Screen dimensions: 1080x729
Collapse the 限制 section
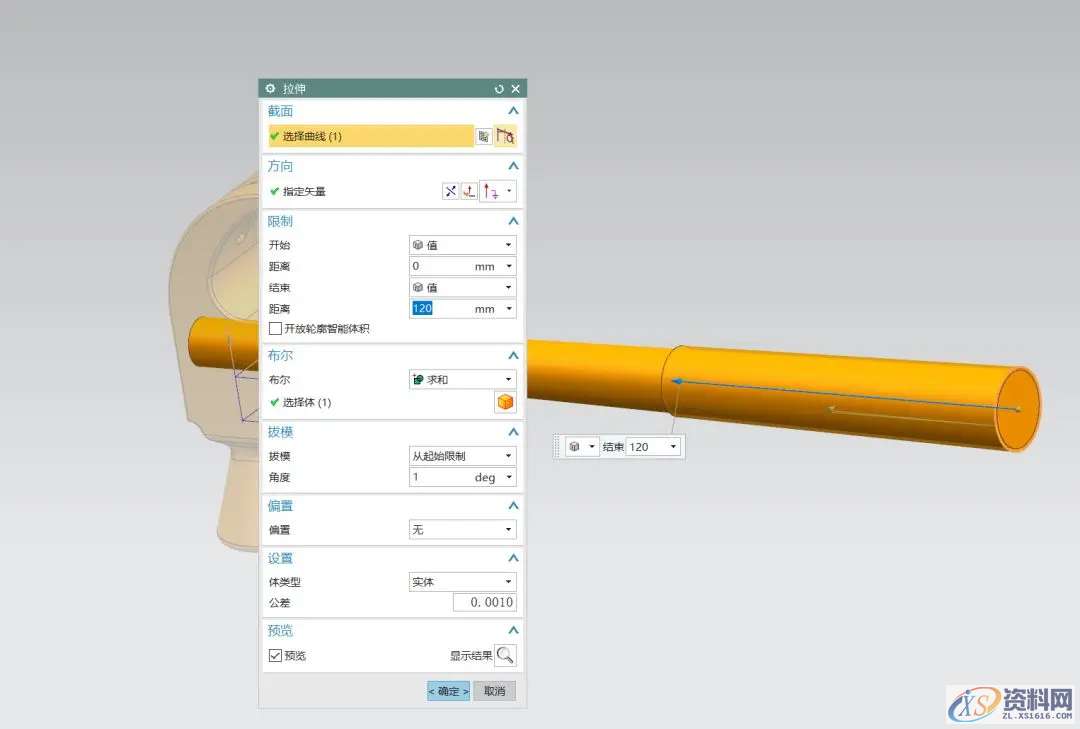pos(513,221)
